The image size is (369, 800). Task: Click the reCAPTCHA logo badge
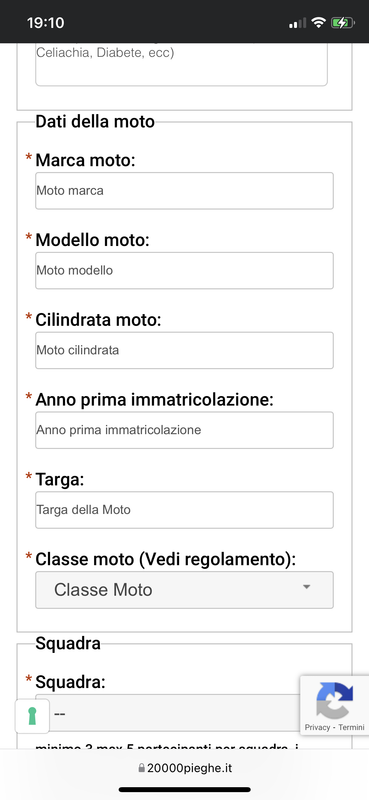[x=334, y=701]
